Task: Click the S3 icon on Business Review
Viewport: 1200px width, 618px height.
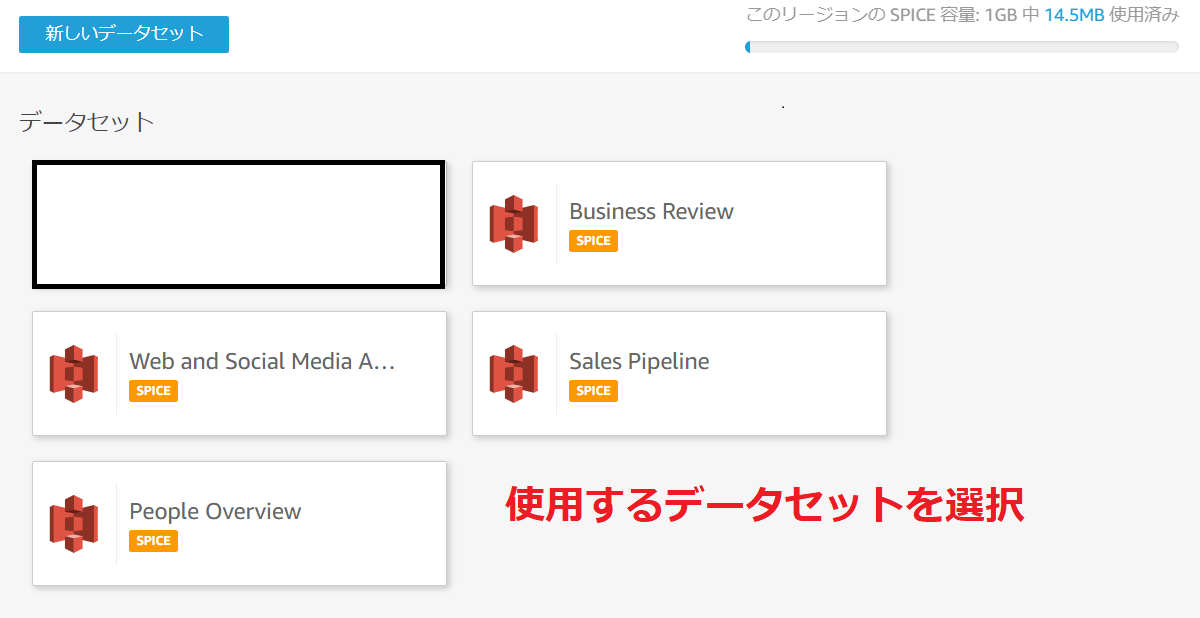Action: pyautogui.click(x=514, y=224)
